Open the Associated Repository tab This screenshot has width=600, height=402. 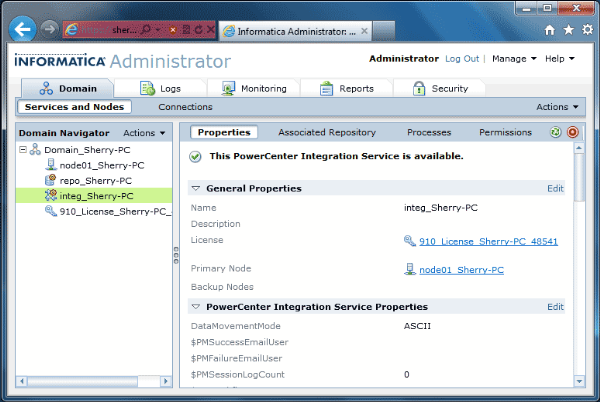[x=327, y=132]
